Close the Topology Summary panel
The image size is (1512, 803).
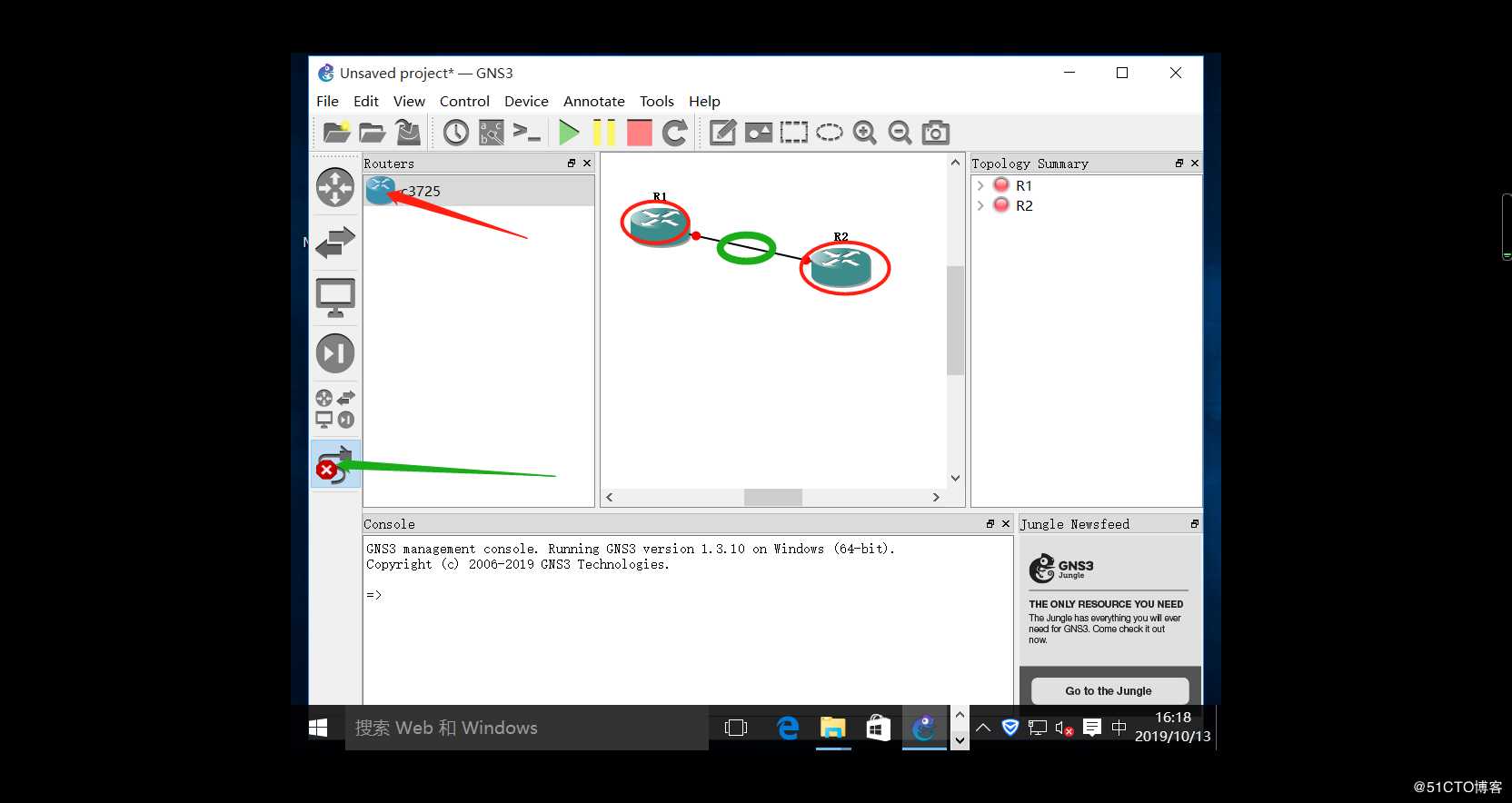coord(1195,164)
